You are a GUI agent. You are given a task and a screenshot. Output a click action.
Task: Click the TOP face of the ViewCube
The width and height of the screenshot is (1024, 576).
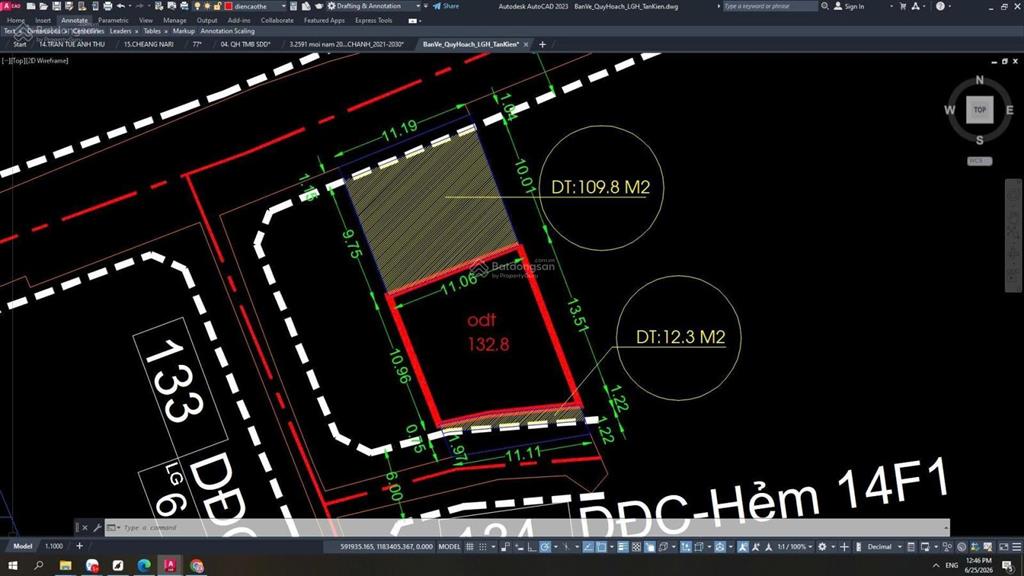(x=980, y=110)
